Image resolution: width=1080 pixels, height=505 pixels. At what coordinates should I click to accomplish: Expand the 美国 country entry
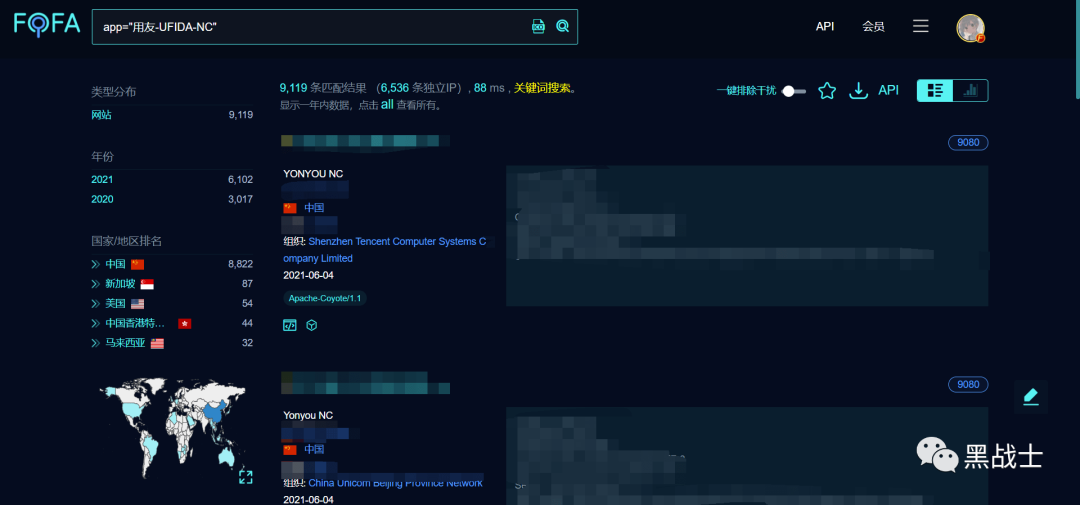click(96, 304)
